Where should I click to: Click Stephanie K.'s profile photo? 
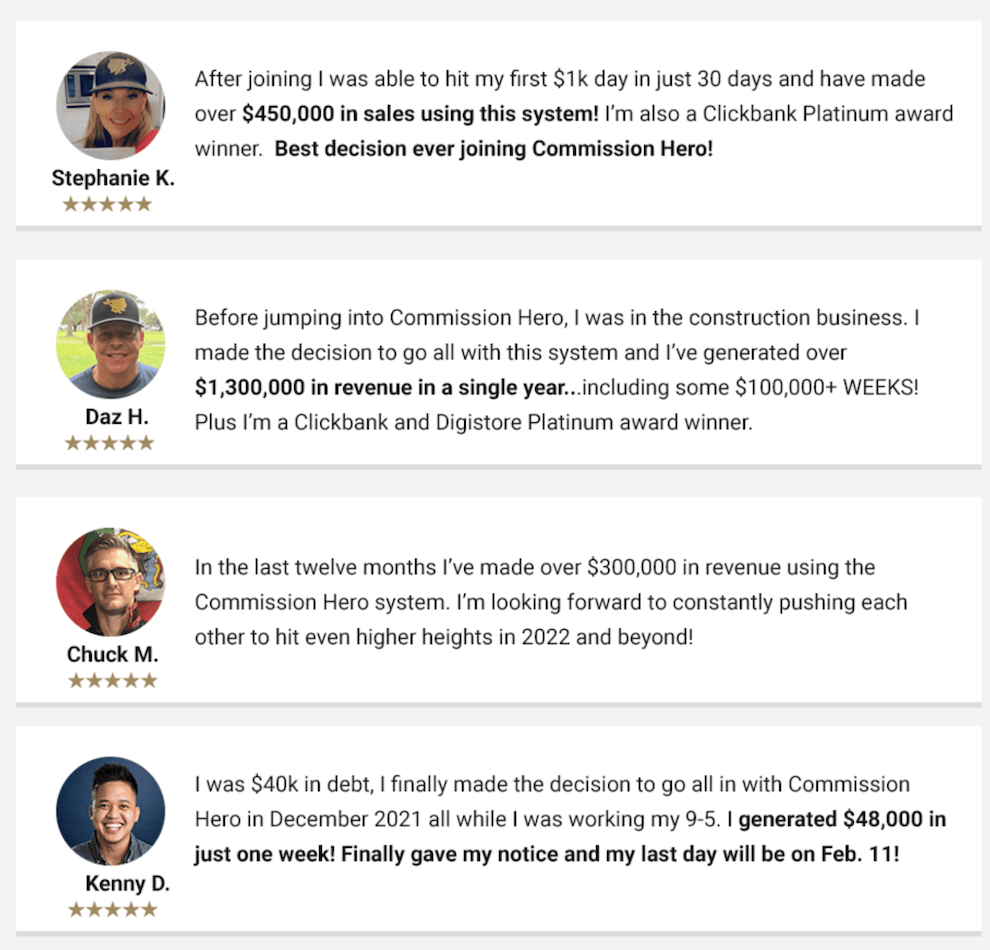111,106
